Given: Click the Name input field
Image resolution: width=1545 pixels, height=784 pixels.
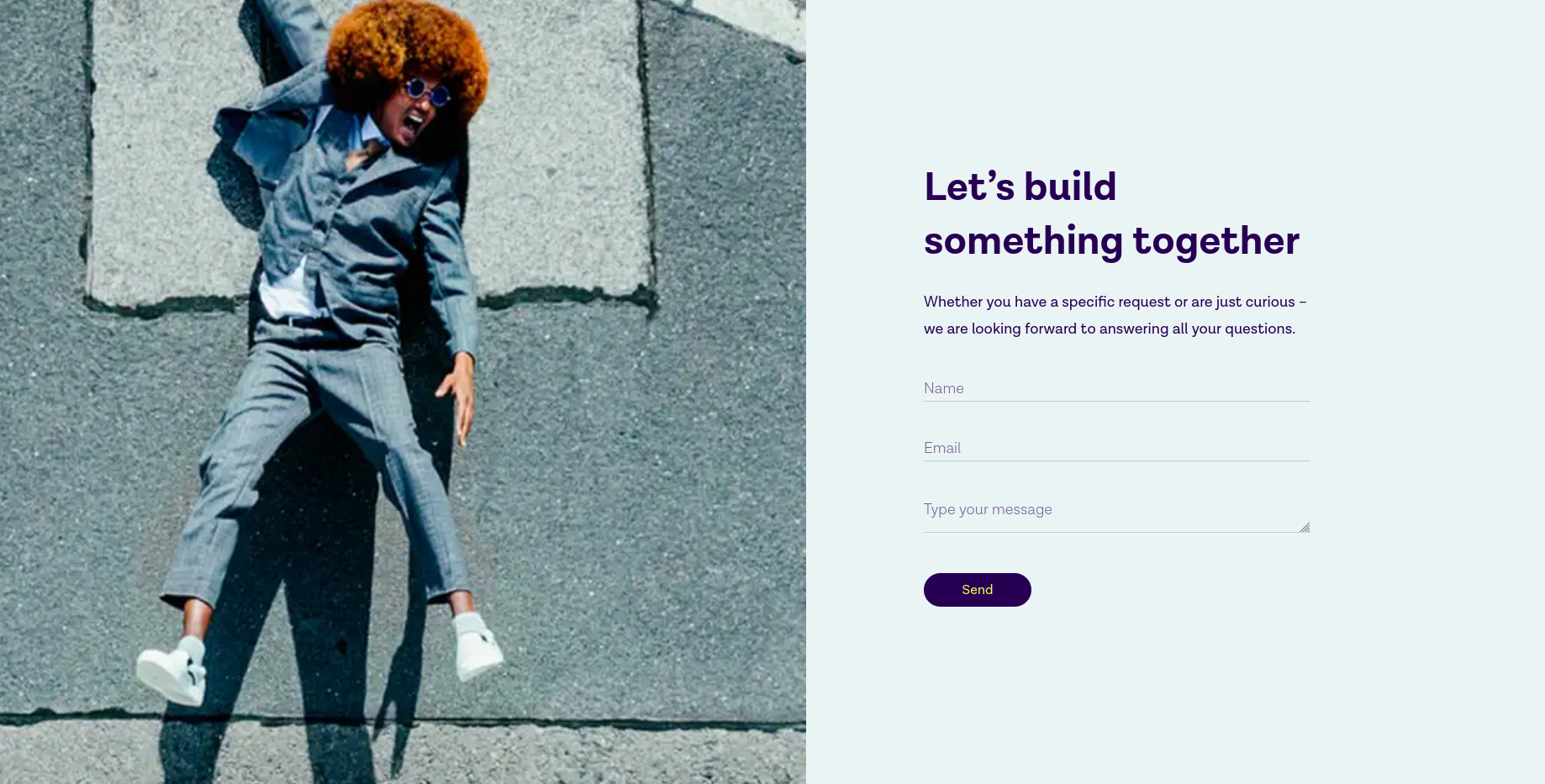Looking at the screenshot, I should (x=1116, y=388).
